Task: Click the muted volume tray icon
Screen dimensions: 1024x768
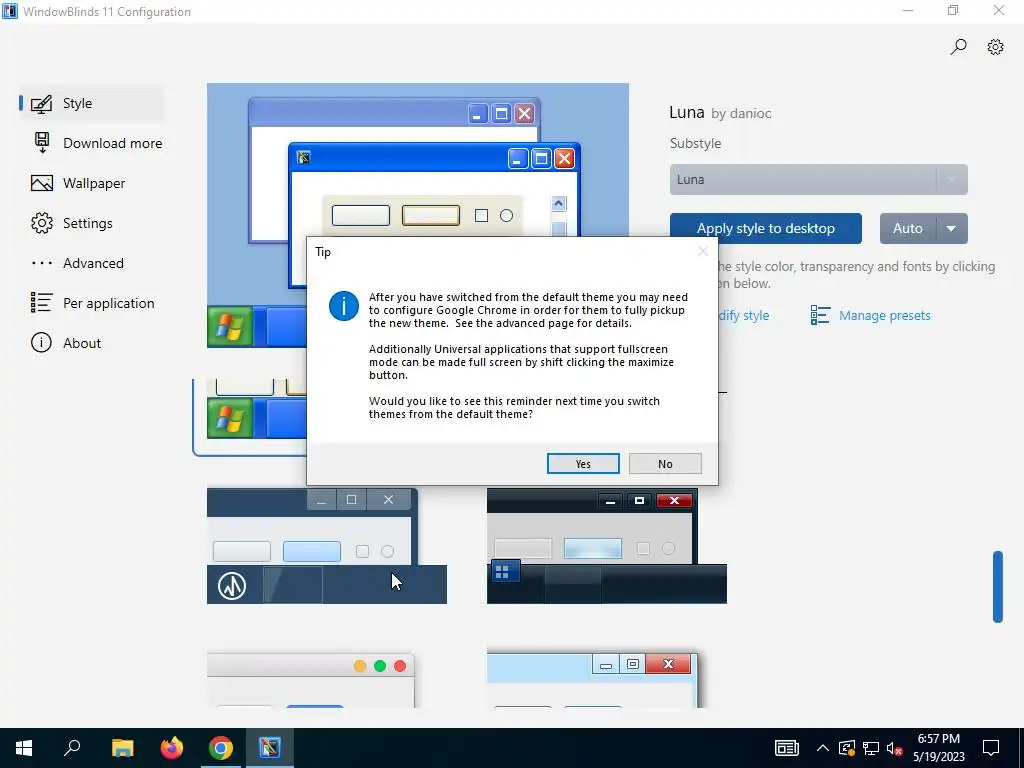Action: [x=895, y=748]
